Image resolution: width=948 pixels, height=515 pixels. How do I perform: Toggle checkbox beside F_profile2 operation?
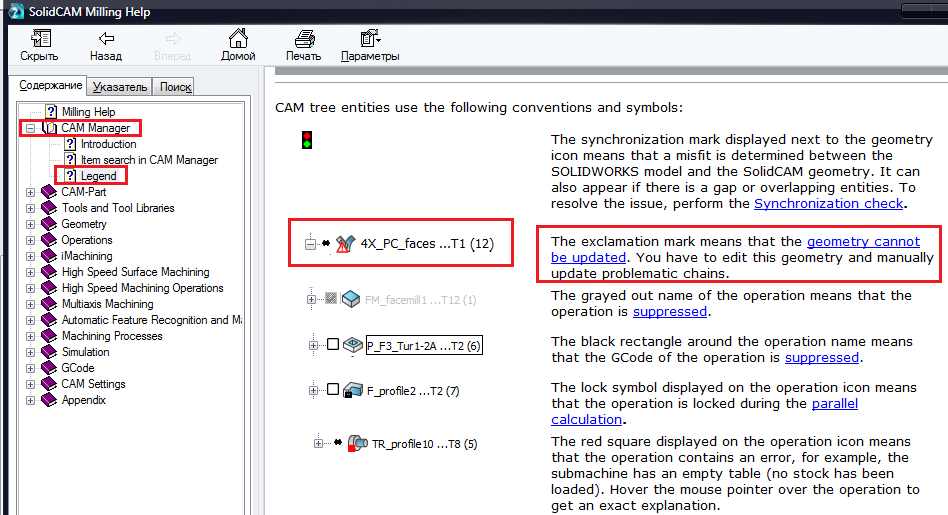click(333, 389)
